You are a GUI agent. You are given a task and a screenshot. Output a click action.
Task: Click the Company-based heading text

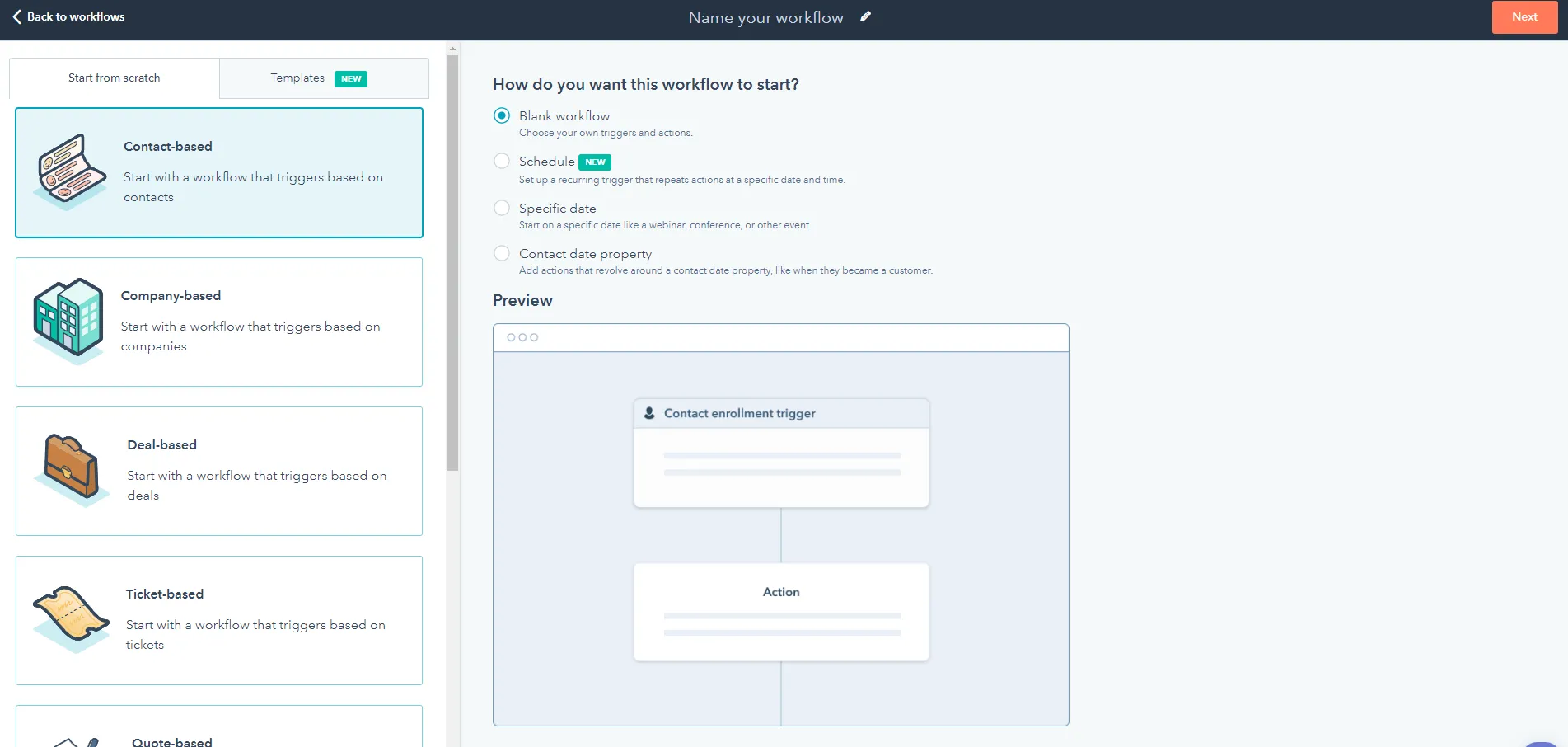171,295
